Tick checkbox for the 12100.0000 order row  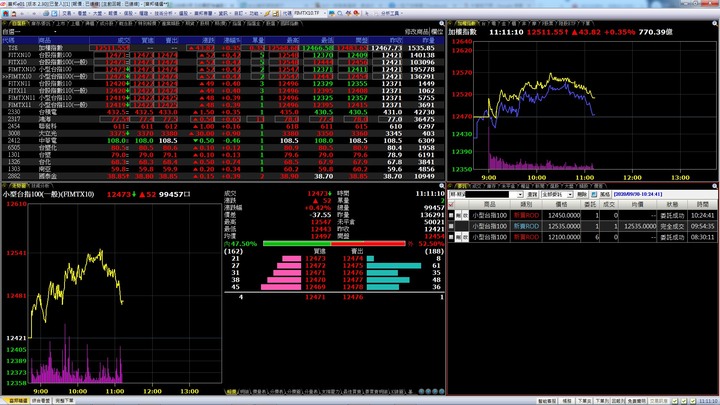451,237
